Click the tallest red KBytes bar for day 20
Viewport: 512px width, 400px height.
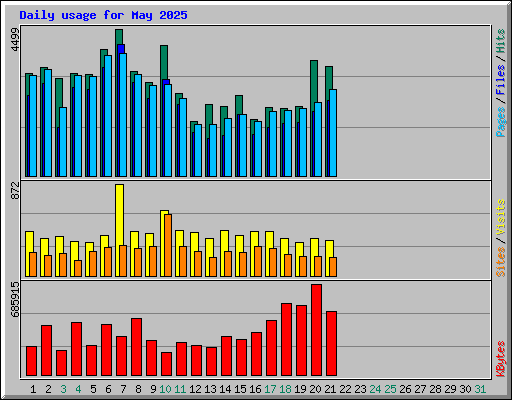pyautogui.click(x=316, y=330)
